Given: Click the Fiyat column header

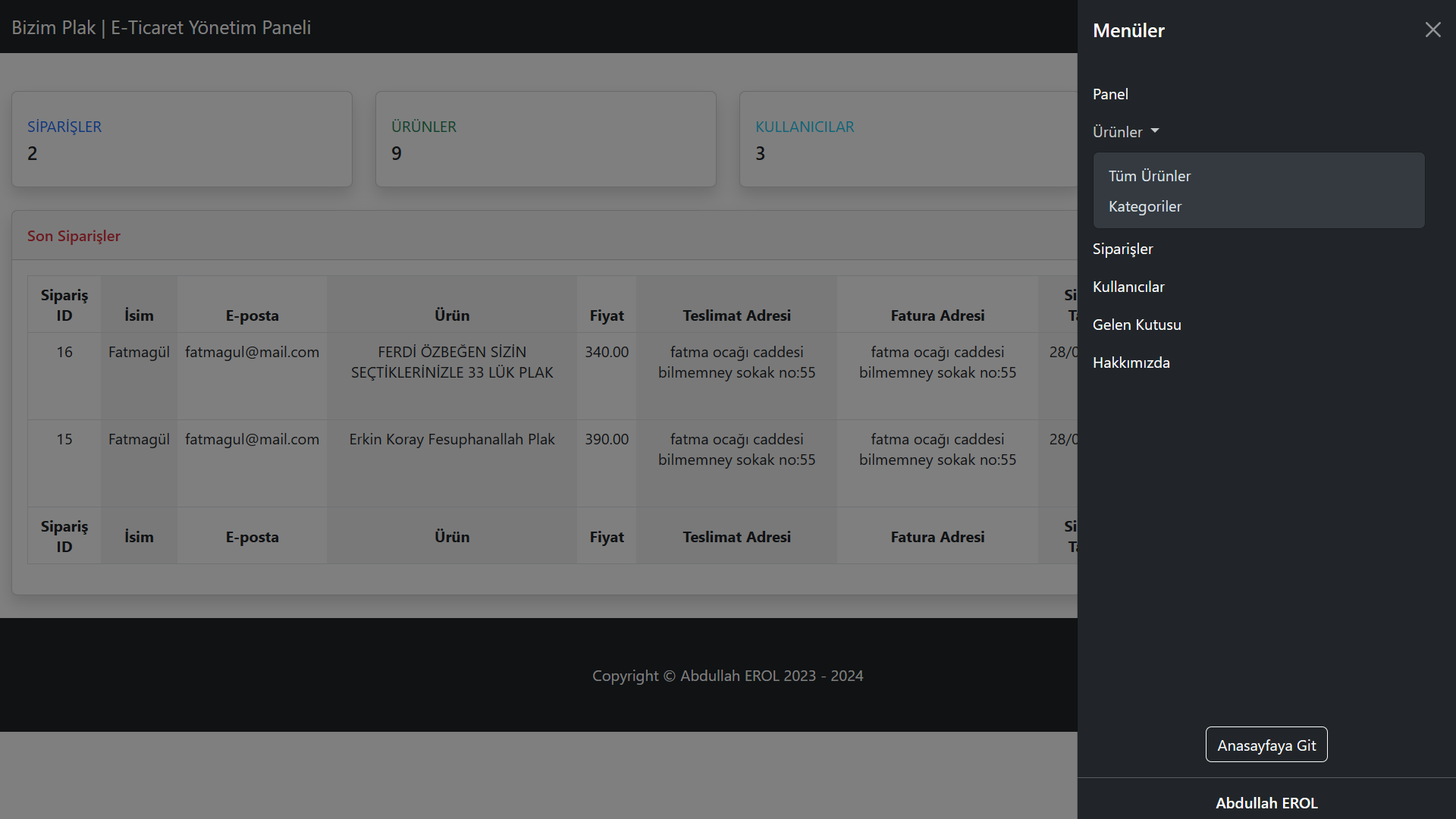Looking at the screenshot, I should point(607,315).
